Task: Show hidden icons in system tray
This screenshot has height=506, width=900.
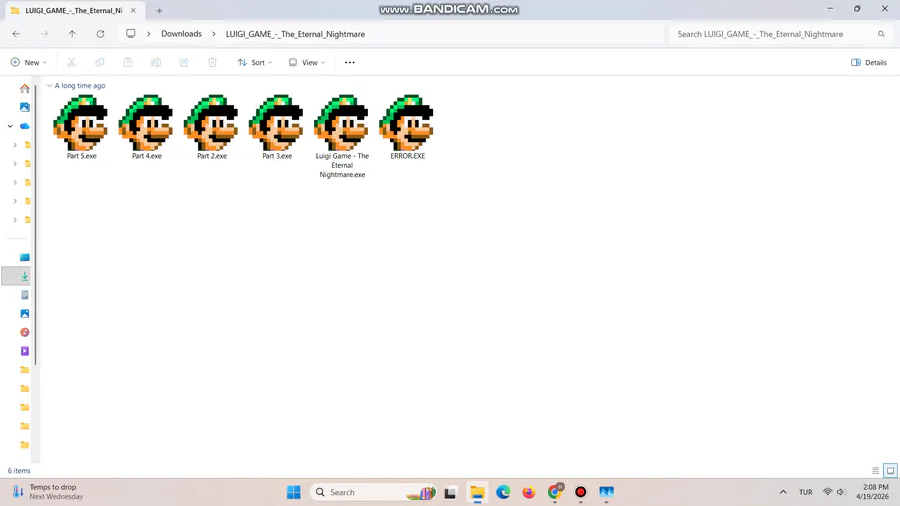Action: click(x=783, y=492)
